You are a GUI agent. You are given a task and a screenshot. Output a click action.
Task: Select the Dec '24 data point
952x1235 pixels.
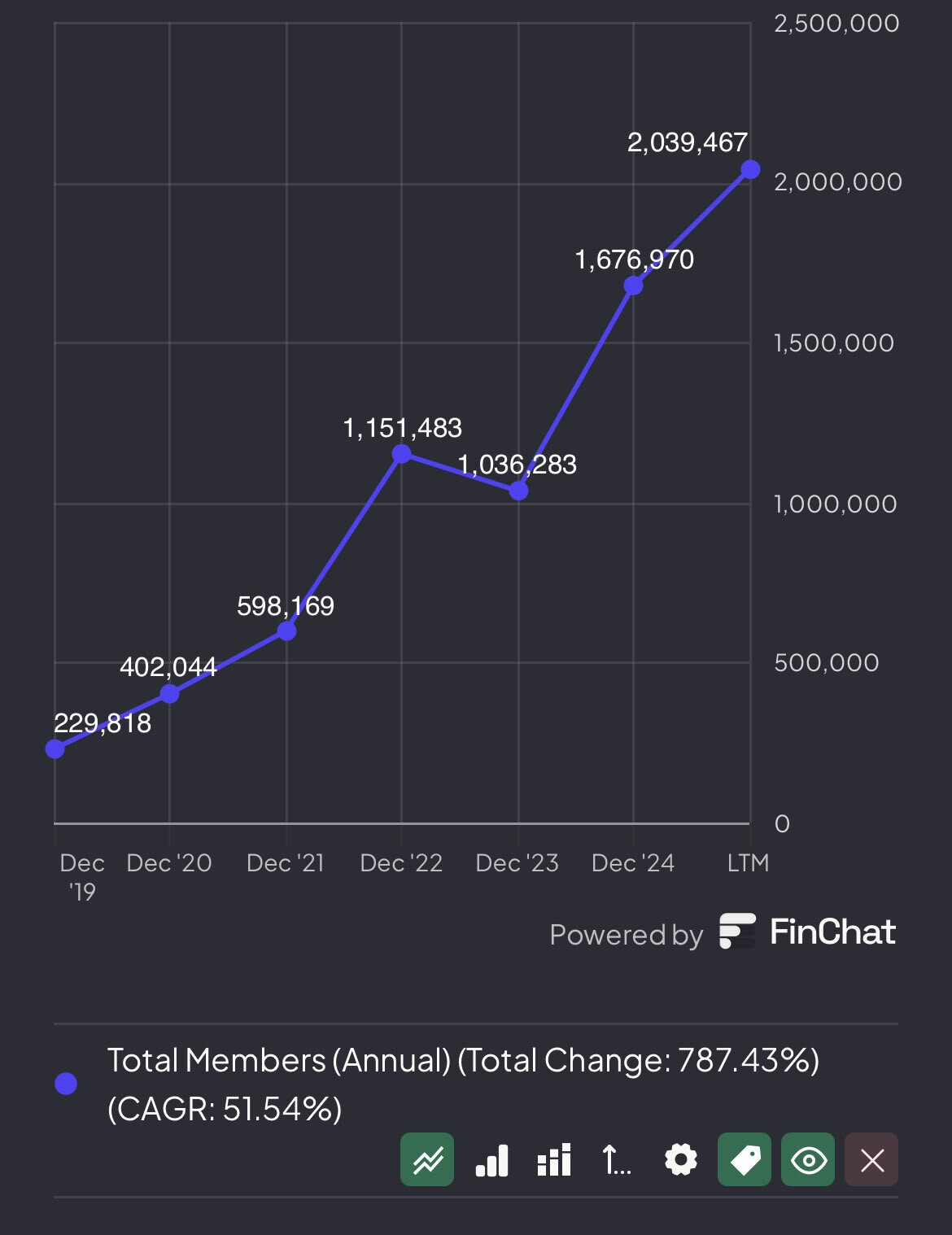(634, 286)
